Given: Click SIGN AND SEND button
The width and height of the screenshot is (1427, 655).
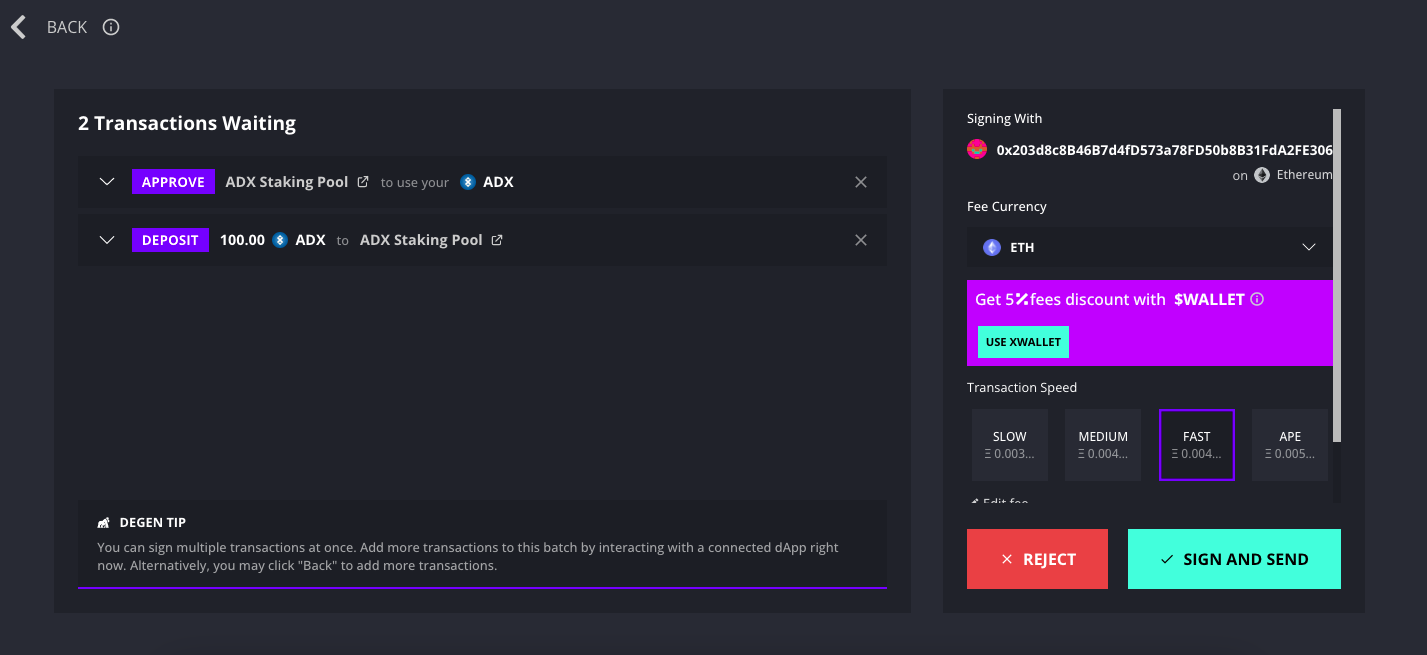Looking at the screenshot, I should (x=1234, y=559).
